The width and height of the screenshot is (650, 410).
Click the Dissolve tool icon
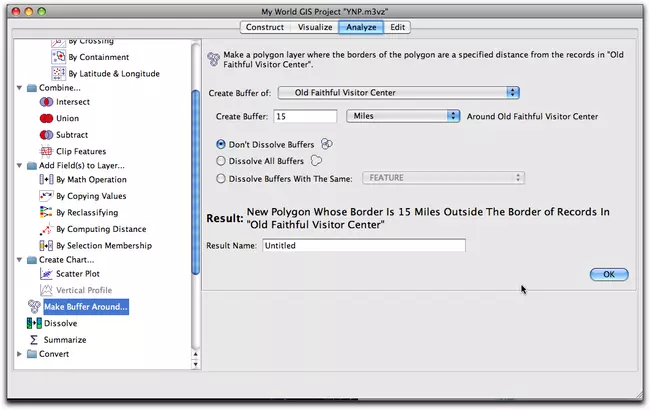pyautogui.click(x=33, y=323)
